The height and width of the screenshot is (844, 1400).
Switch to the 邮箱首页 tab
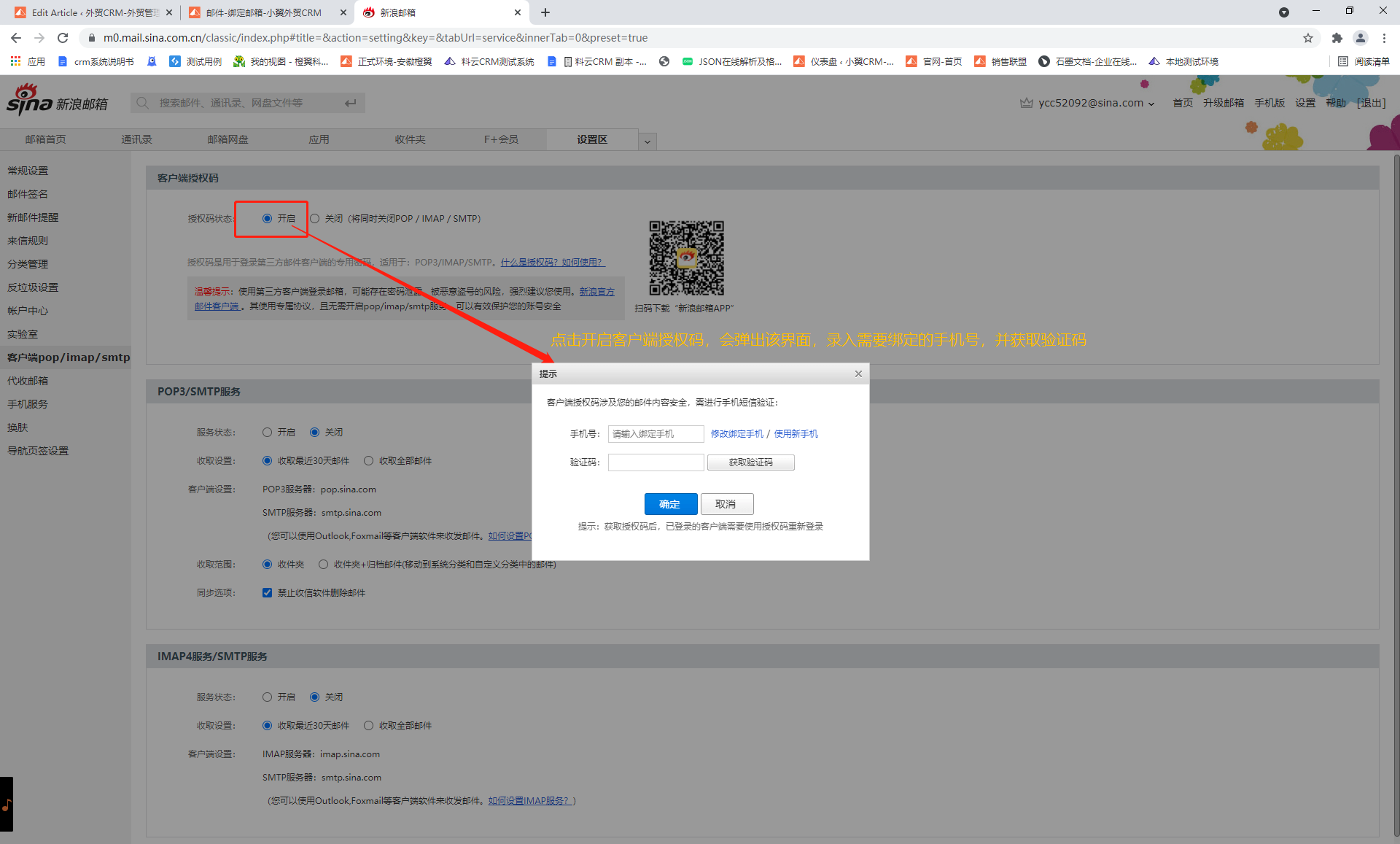tap(45, 139)
